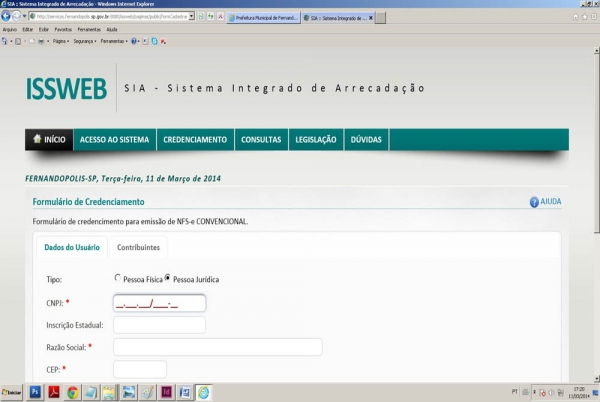Expand the Página toolbar dropdown
Screen dimensions: 600x402
(x=60, y=41)
